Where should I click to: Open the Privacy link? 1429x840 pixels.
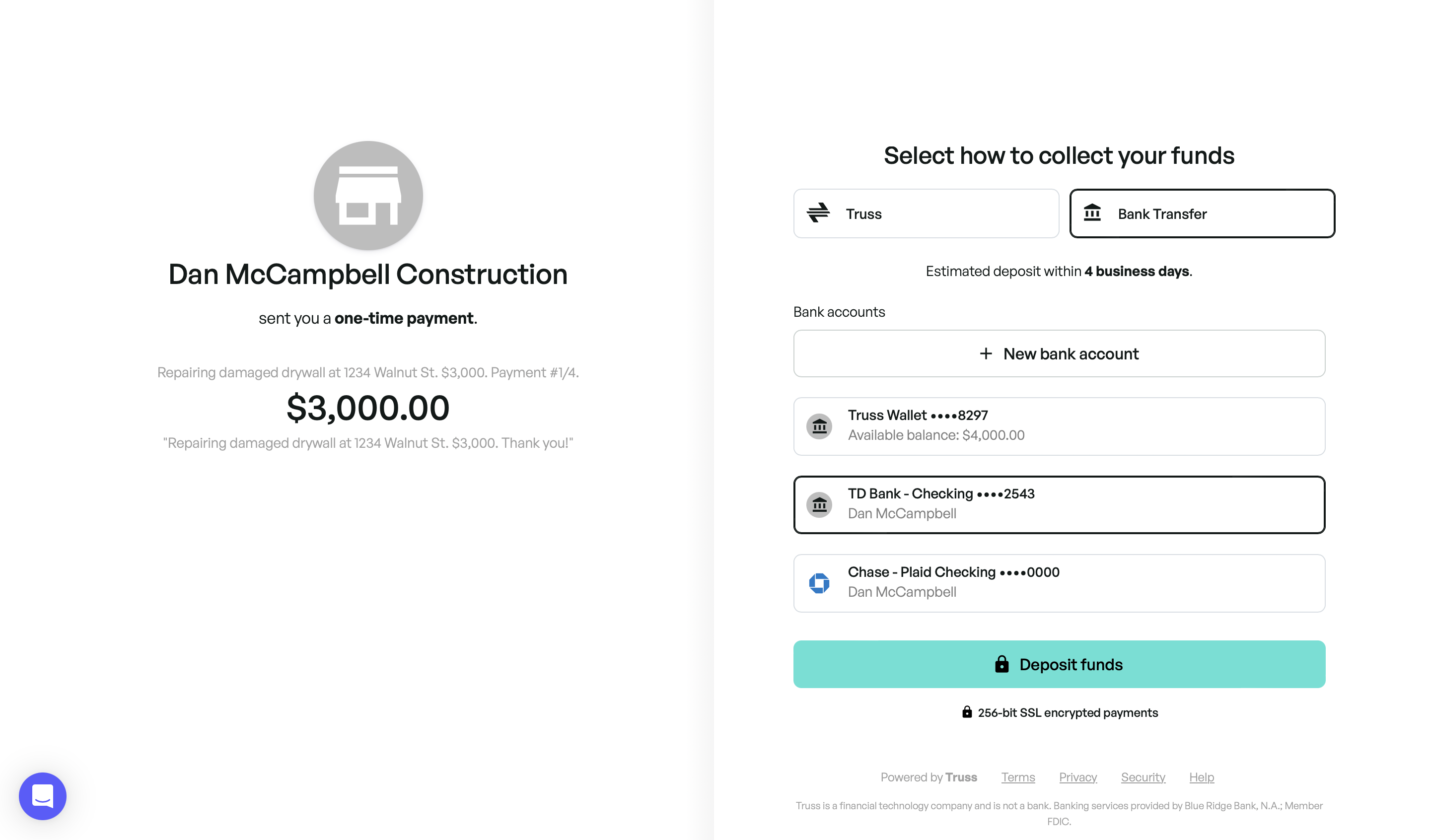[x=1077, y=777]
